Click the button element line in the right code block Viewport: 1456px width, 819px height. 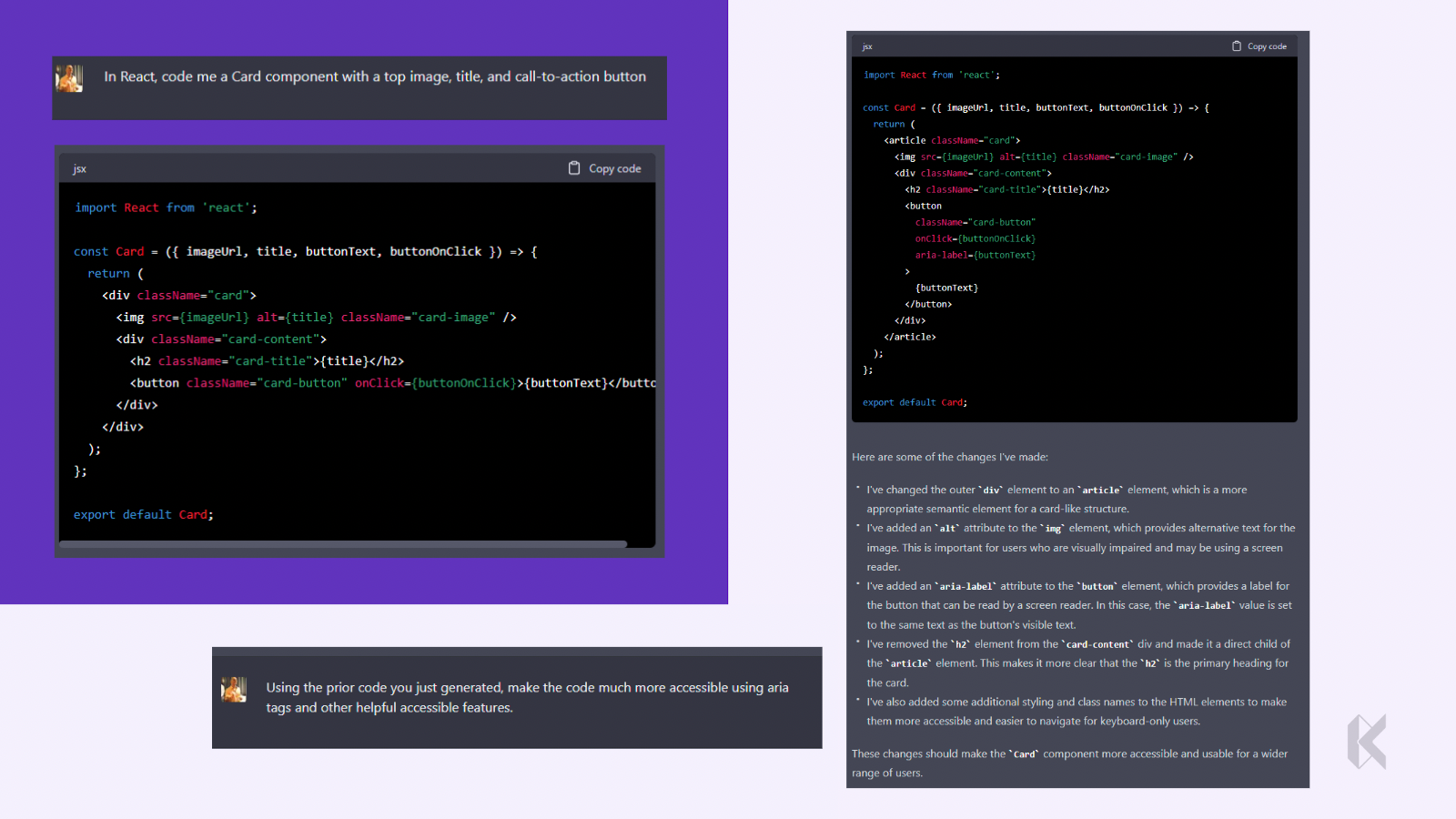coord(925,206)
